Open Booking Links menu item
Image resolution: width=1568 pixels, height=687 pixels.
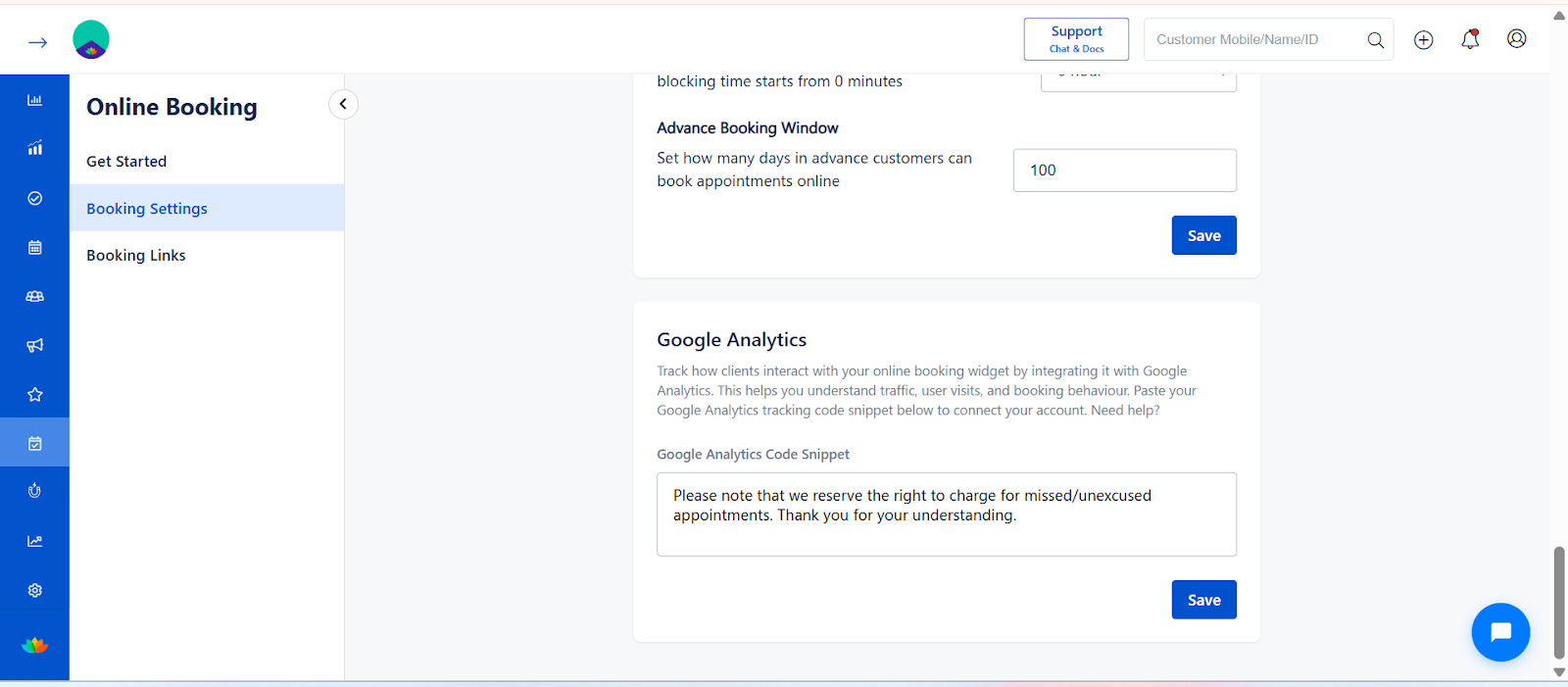point(136,256)
